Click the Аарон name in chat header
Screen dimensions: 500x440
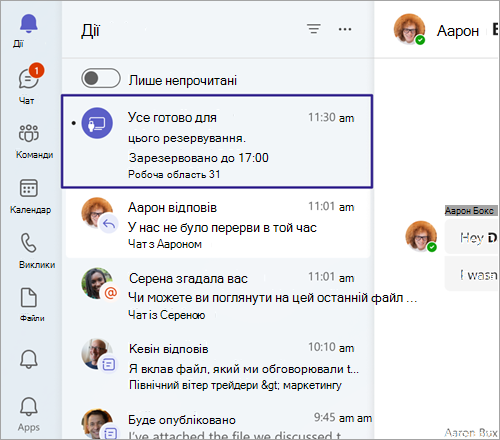pyautogui.click(x=458, y=31)
